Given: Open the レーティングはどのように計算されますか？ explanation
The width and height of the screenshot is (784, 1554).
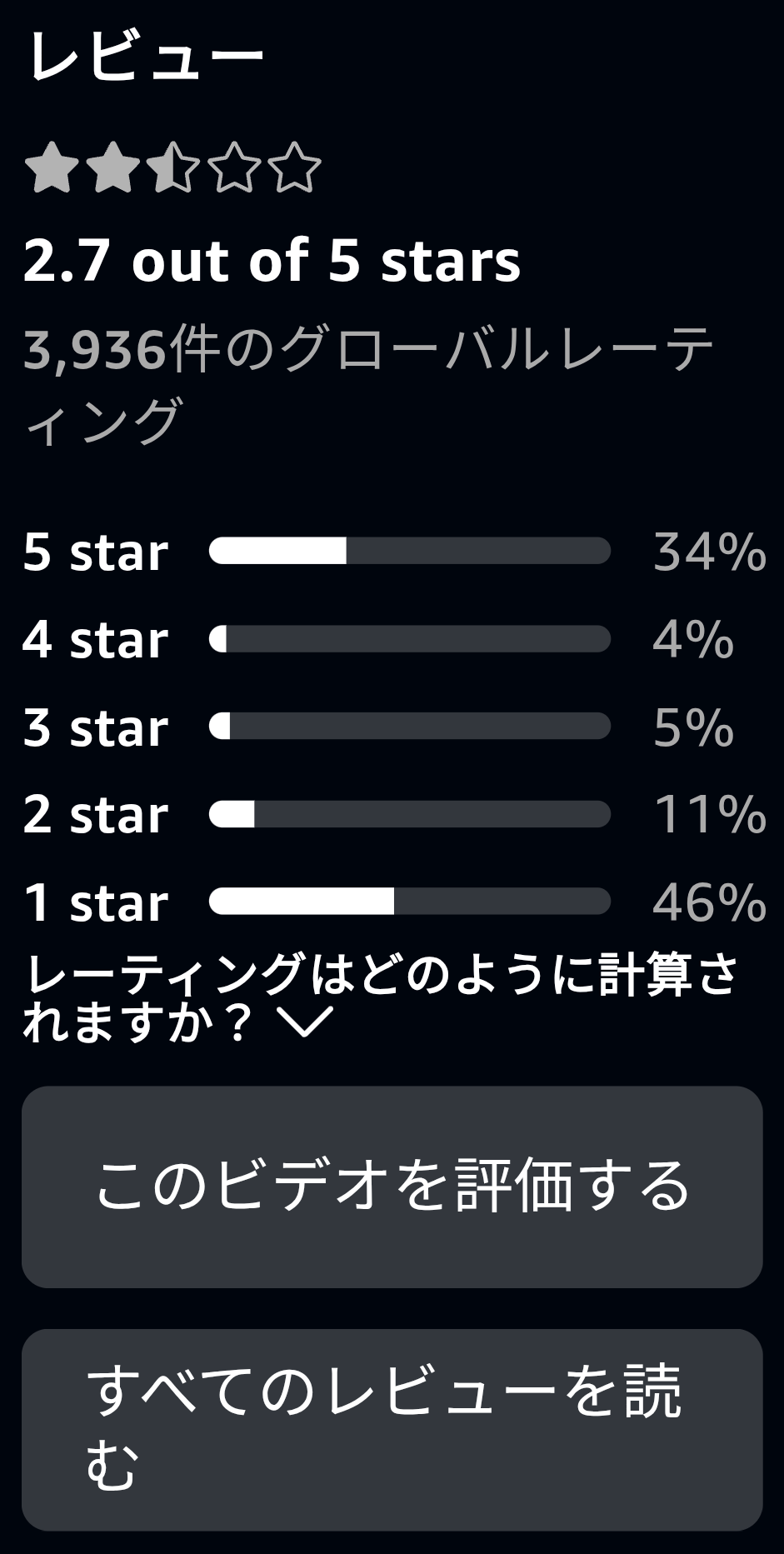Looking at the screenshot, I should 382,998.
